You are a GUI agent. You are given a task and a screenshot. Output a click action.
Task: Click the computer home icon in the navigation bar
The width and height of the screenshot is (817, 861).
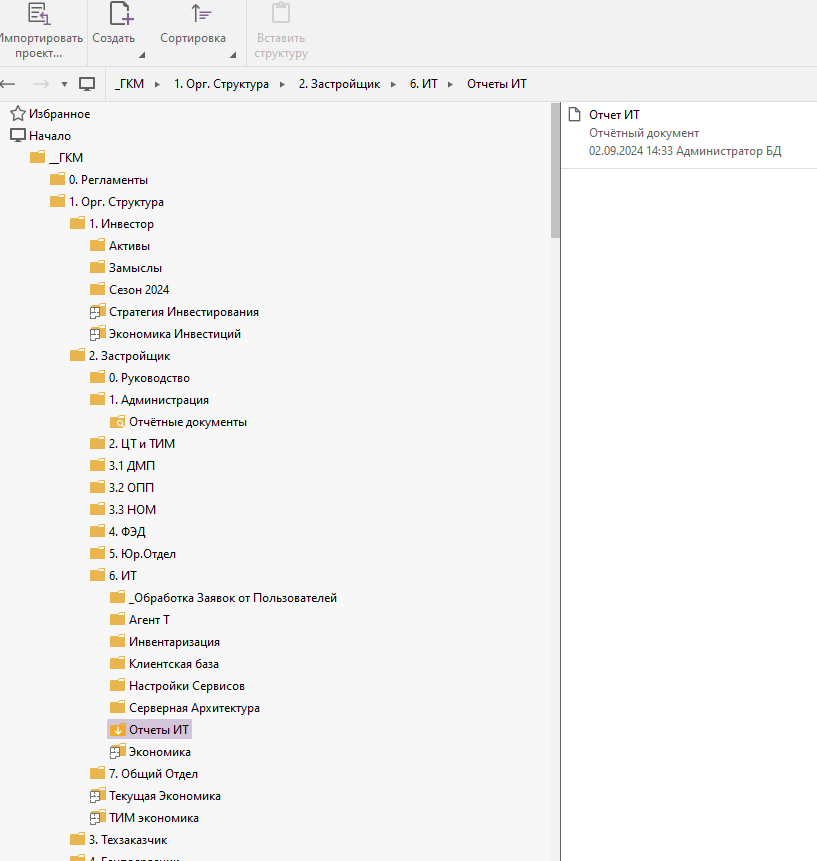click(x=87, y=84)
